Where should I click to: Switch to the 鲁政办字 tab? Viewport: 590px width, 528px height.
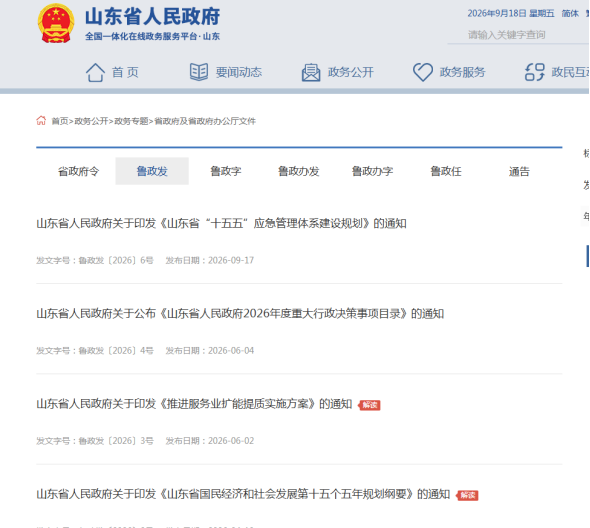coord(373,171)
